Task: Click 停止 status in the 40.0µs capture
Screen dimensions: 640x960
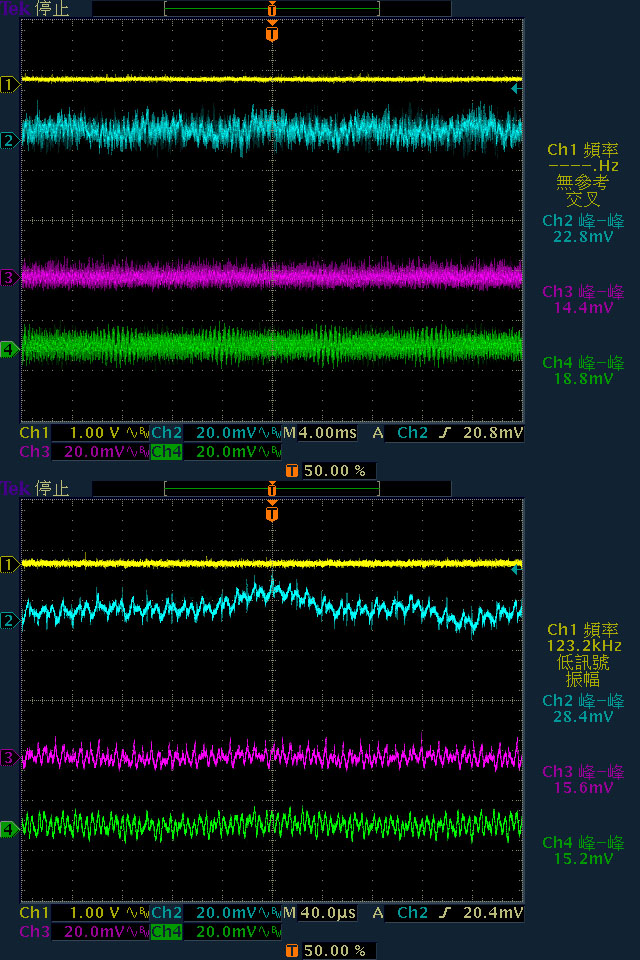Action: point(53,489)
